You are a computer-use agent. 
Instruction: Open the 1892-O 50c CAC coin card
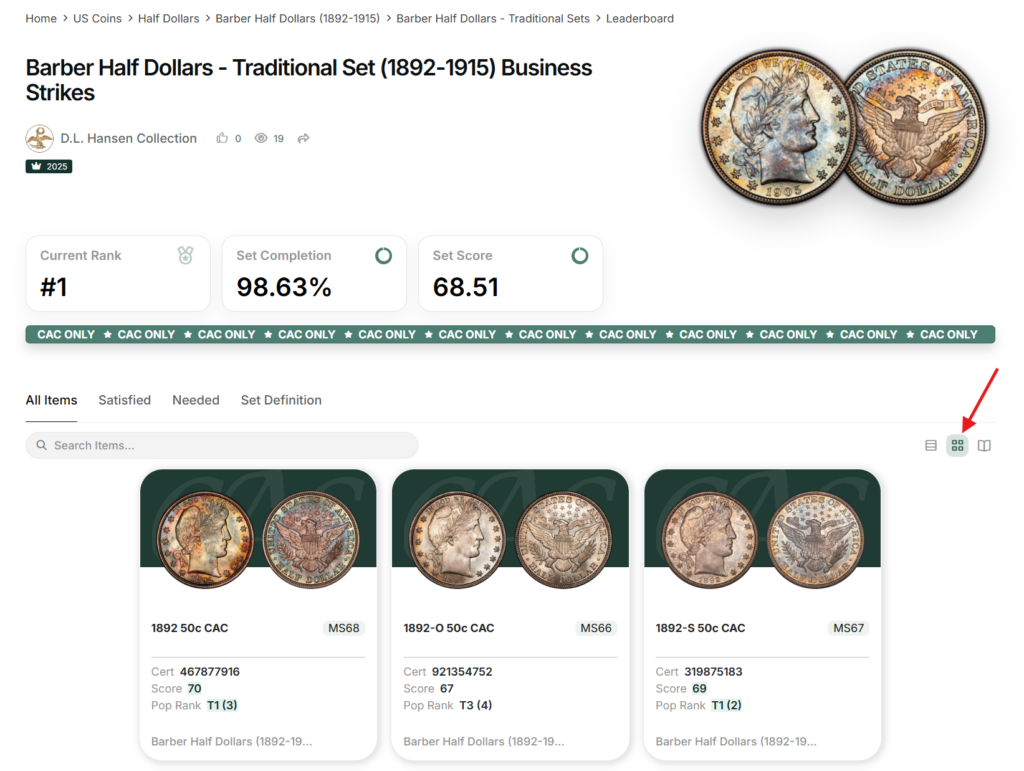[x=510, y=614]
